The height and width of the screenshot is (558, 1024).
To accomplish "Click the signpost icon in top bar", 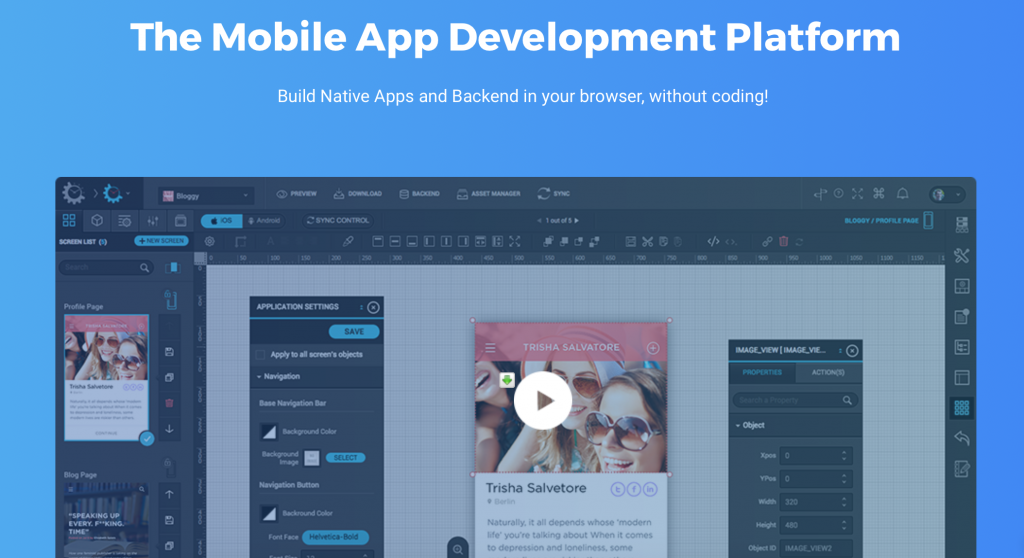I will tap(820, 194).
